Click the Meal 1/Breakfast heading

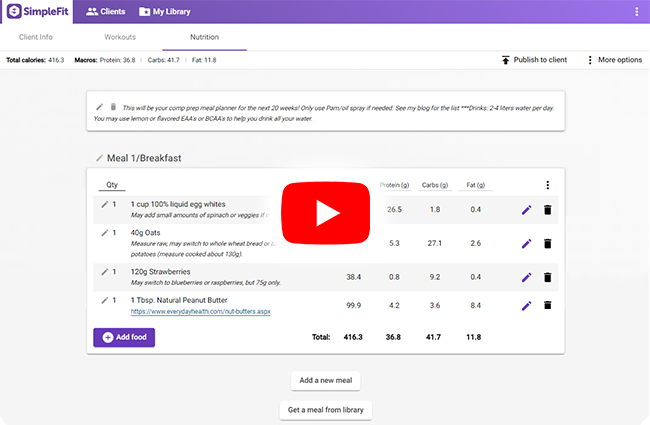pyautogui.click(x=144, y=158)
